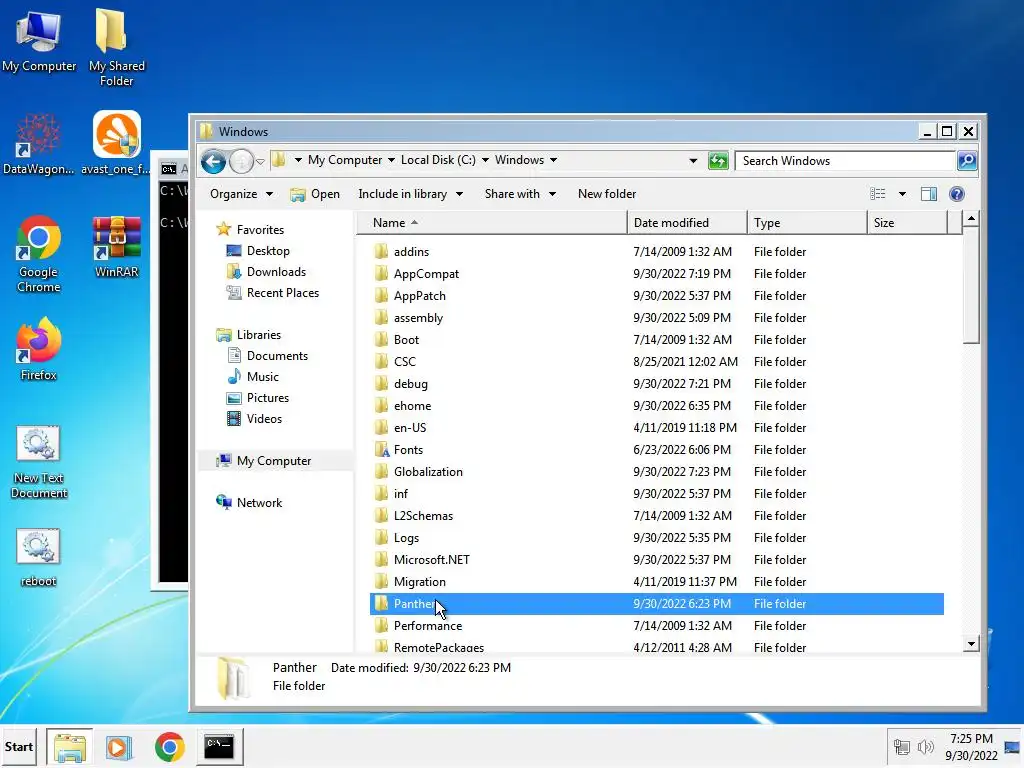Change the view layout icon
The height and width of the screenshot is (768, 1024).
pyautogui.click(x=878, y=194)
